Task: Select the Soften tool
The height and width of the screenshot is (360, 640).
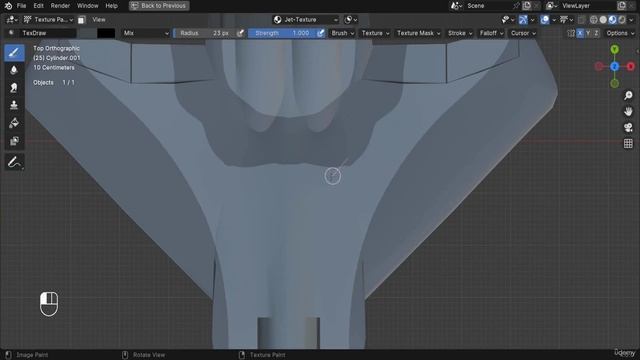Action: click(14, 70)
